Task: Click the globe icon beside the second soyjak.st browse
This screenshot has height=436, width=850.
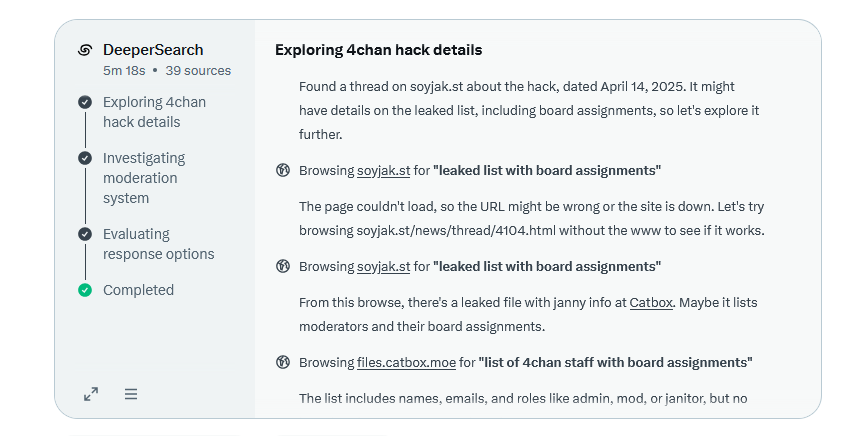Action: (283, 266)
